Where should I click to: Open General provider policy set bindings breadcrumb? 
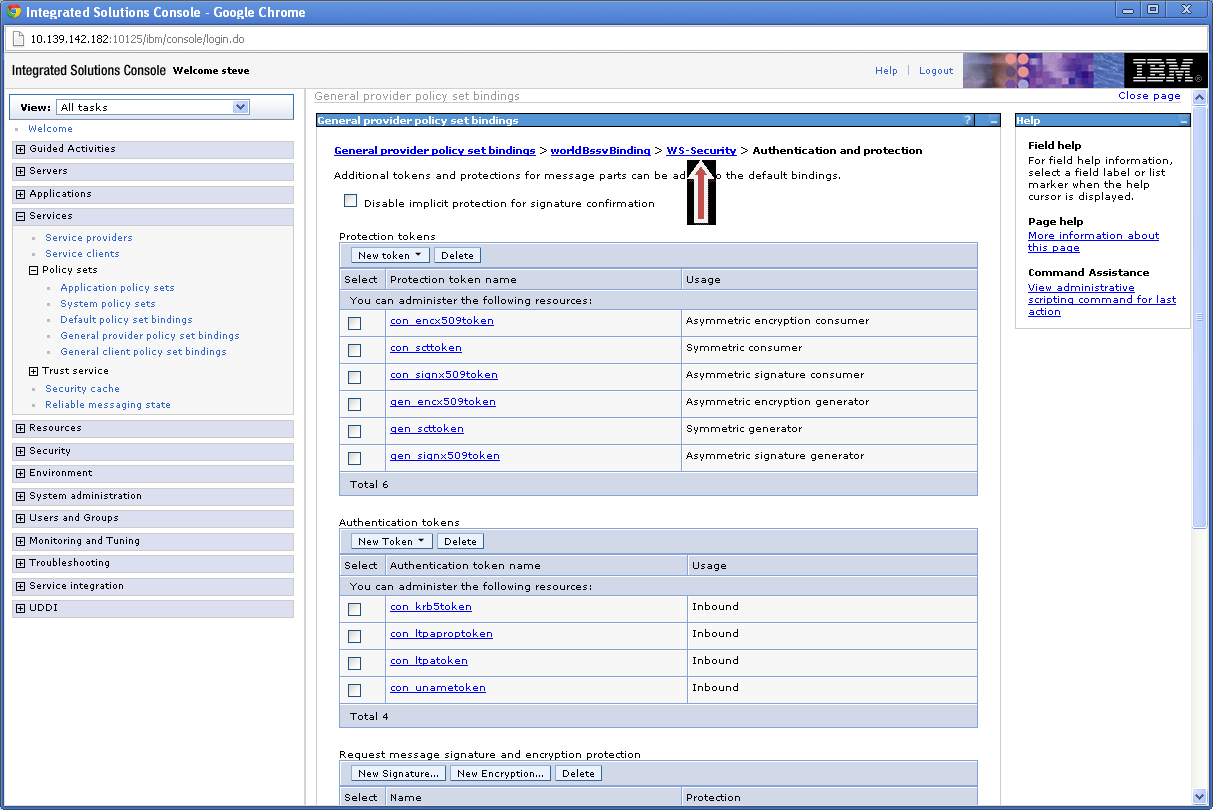pos(434,151)
